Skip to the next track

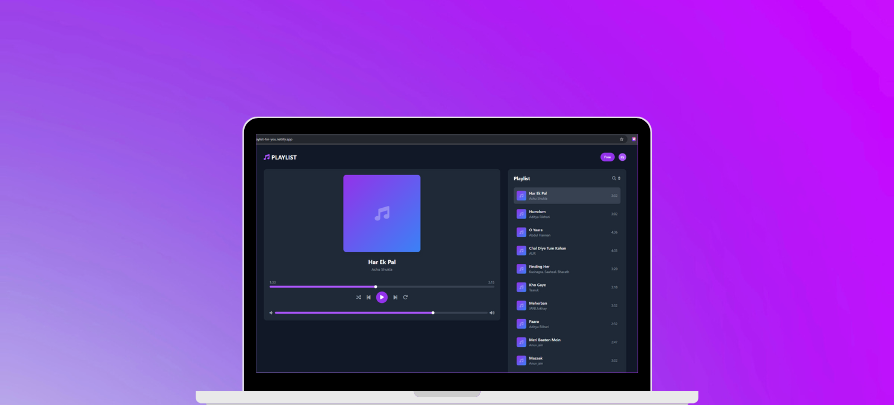click(395, 297)
